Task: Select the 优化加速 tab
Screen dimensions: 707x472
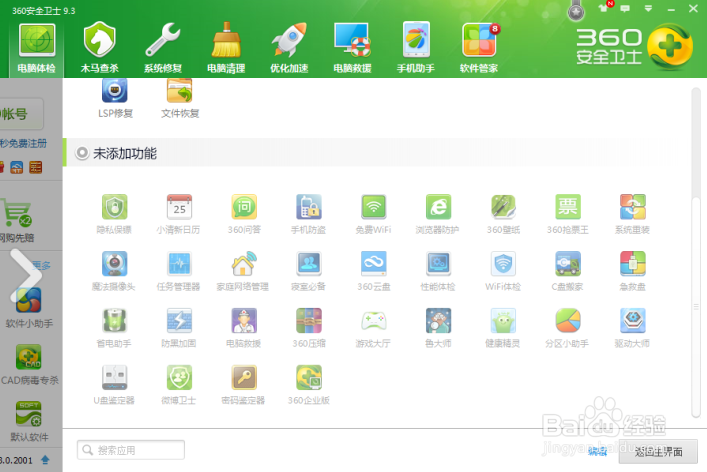Action: (289, 48)
